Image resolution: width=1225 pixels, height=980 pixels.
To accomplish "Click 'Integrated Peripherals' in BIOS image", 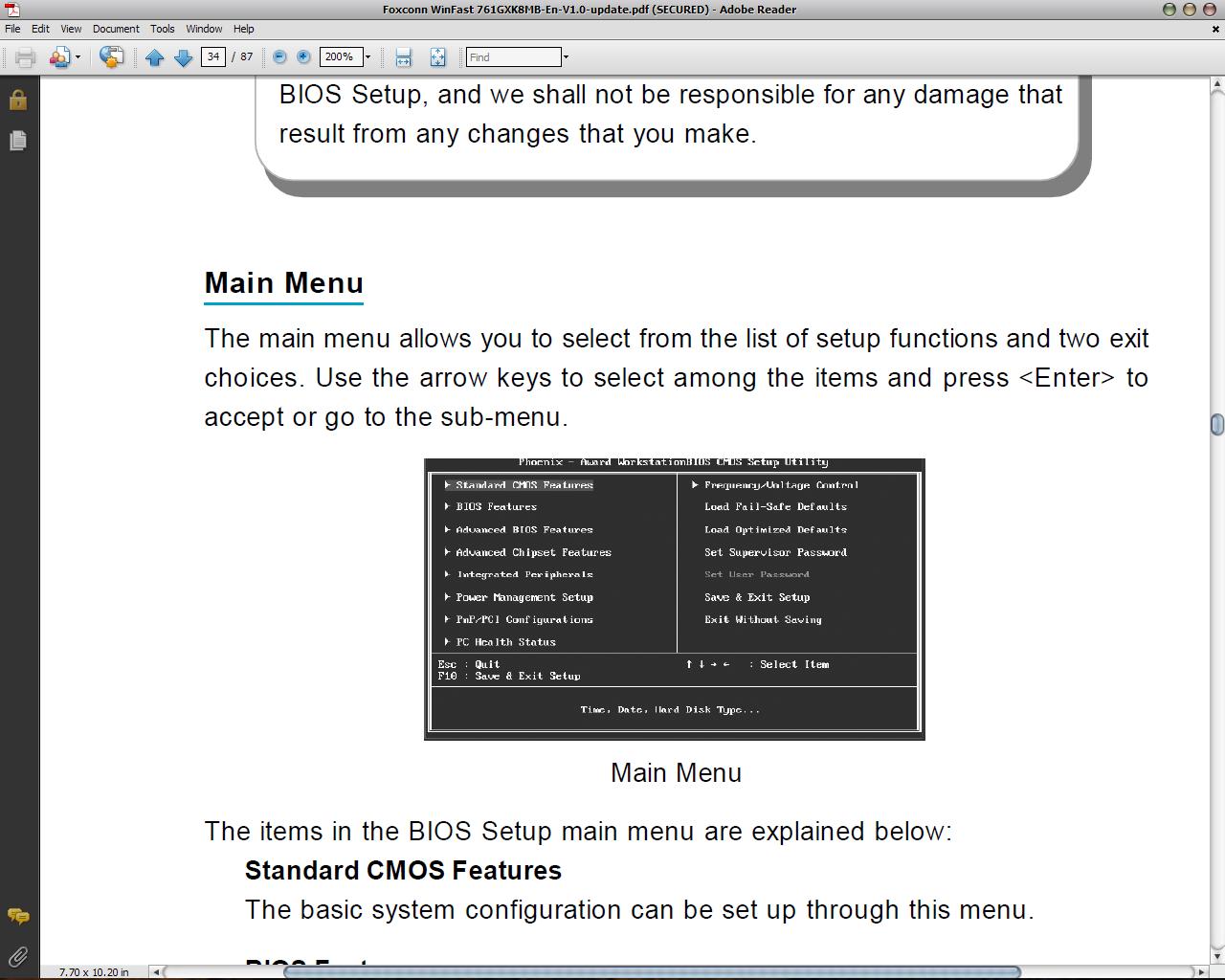I will (x=524, y=574).
